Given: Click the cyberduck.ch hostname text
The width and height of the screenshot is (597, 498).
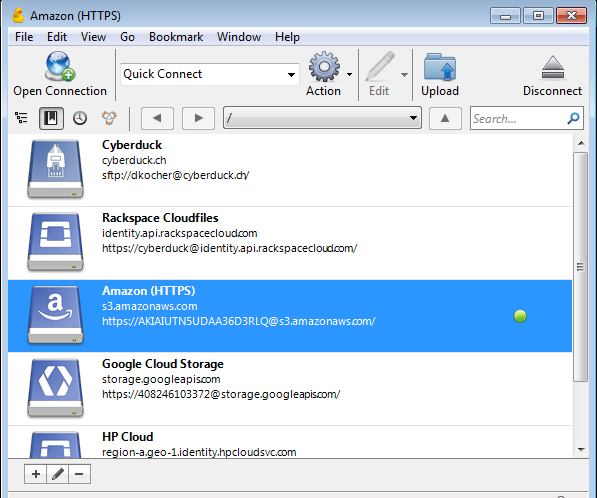Looking at the screenshot, I should click(134, 160).
